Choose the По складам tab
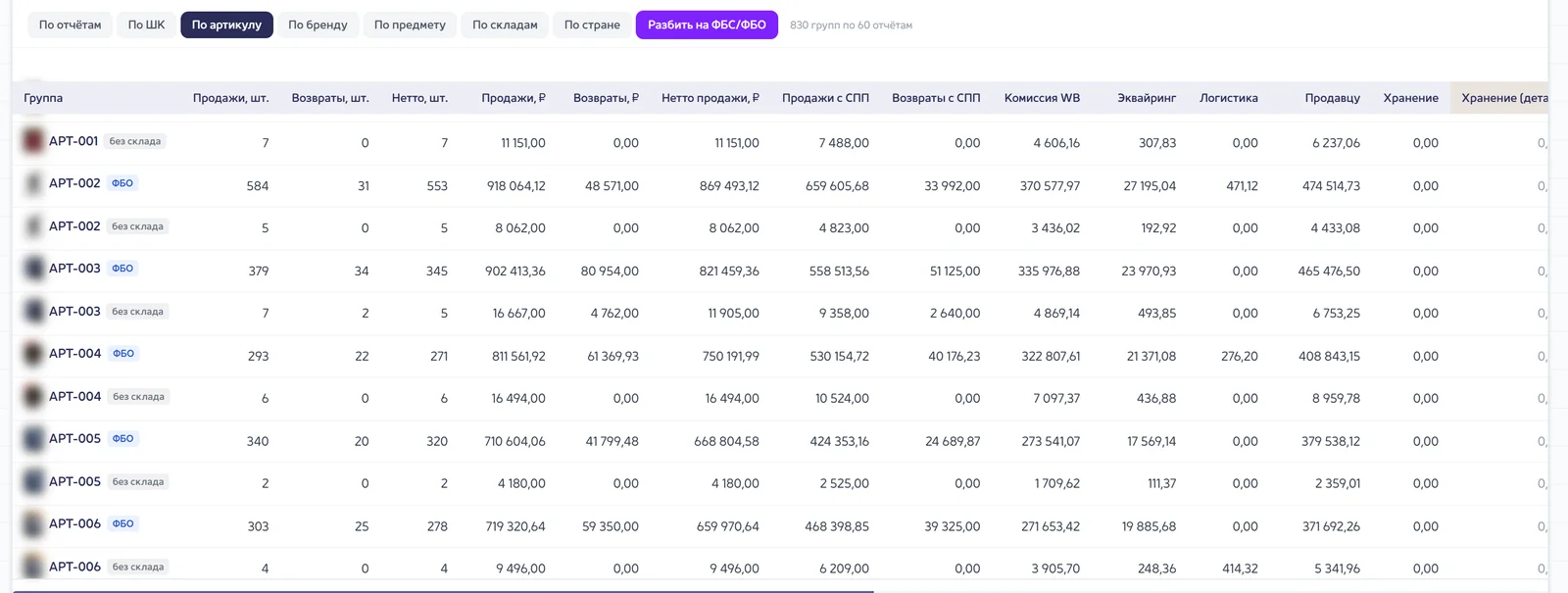 click(x=505, y=25)
